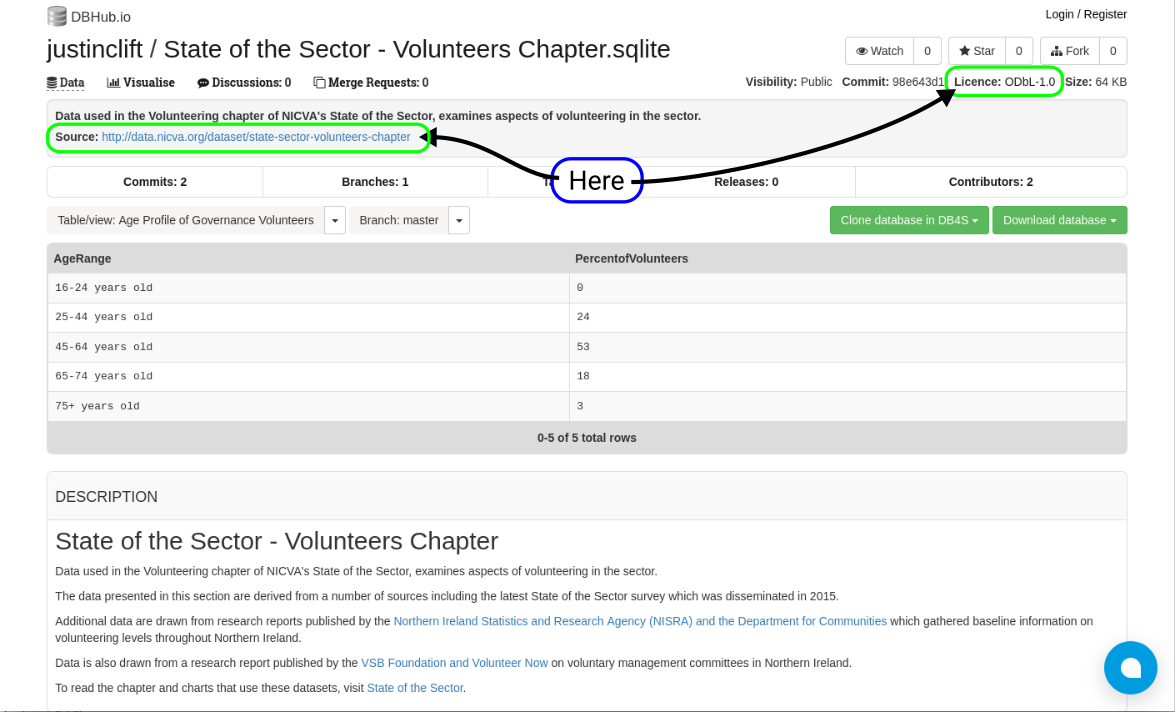This screenshot has height=712, width=1175.
Task: Click the eye icon on Watch button
Action: coord(862,50)
